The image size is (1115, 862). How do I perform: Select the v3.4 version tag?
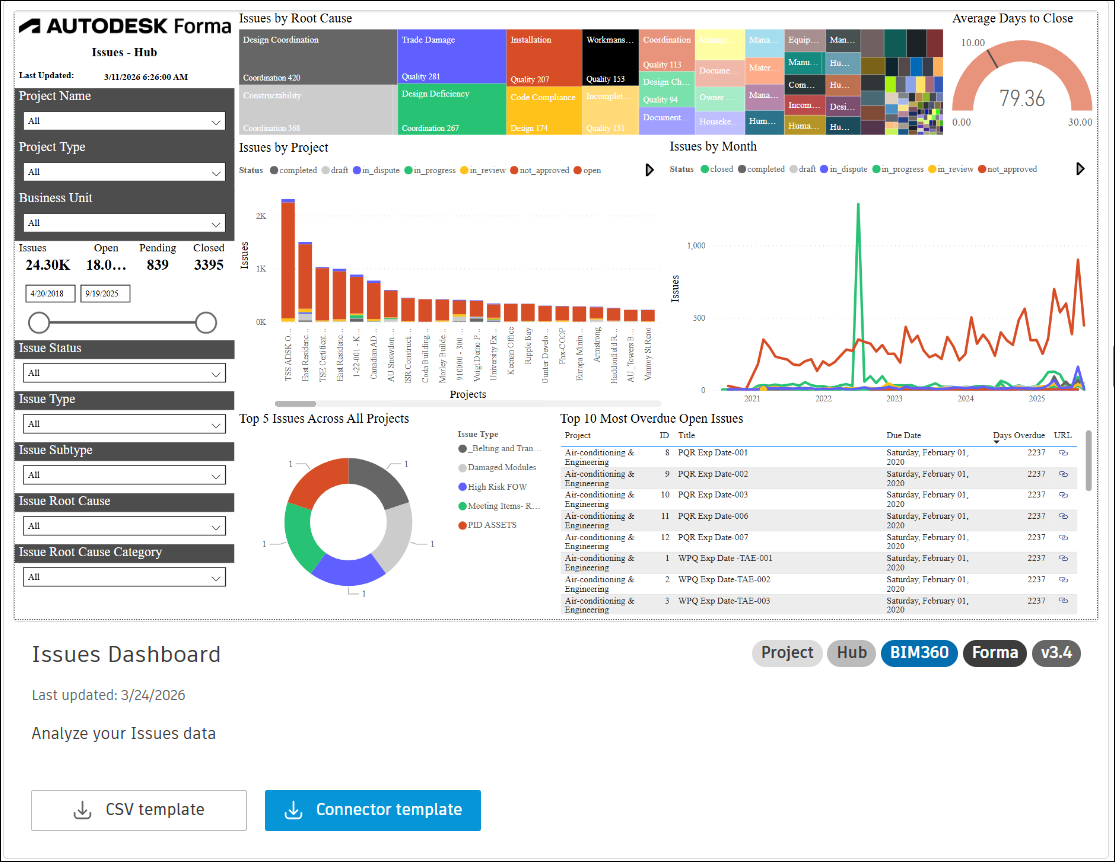click(x=1056, y=653)
